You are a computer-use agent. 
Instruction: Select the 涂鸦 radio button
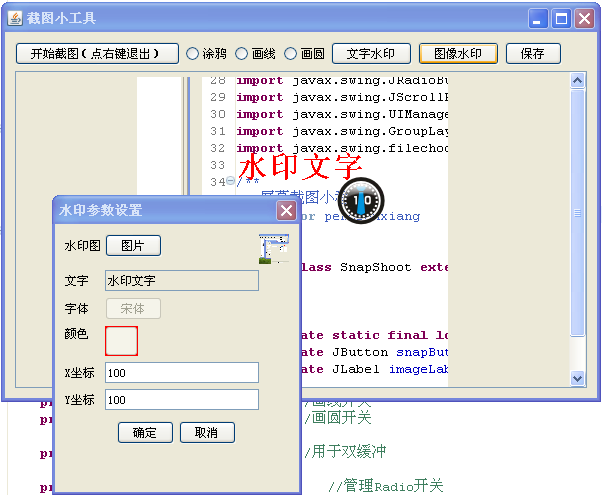tap(192, 53)
